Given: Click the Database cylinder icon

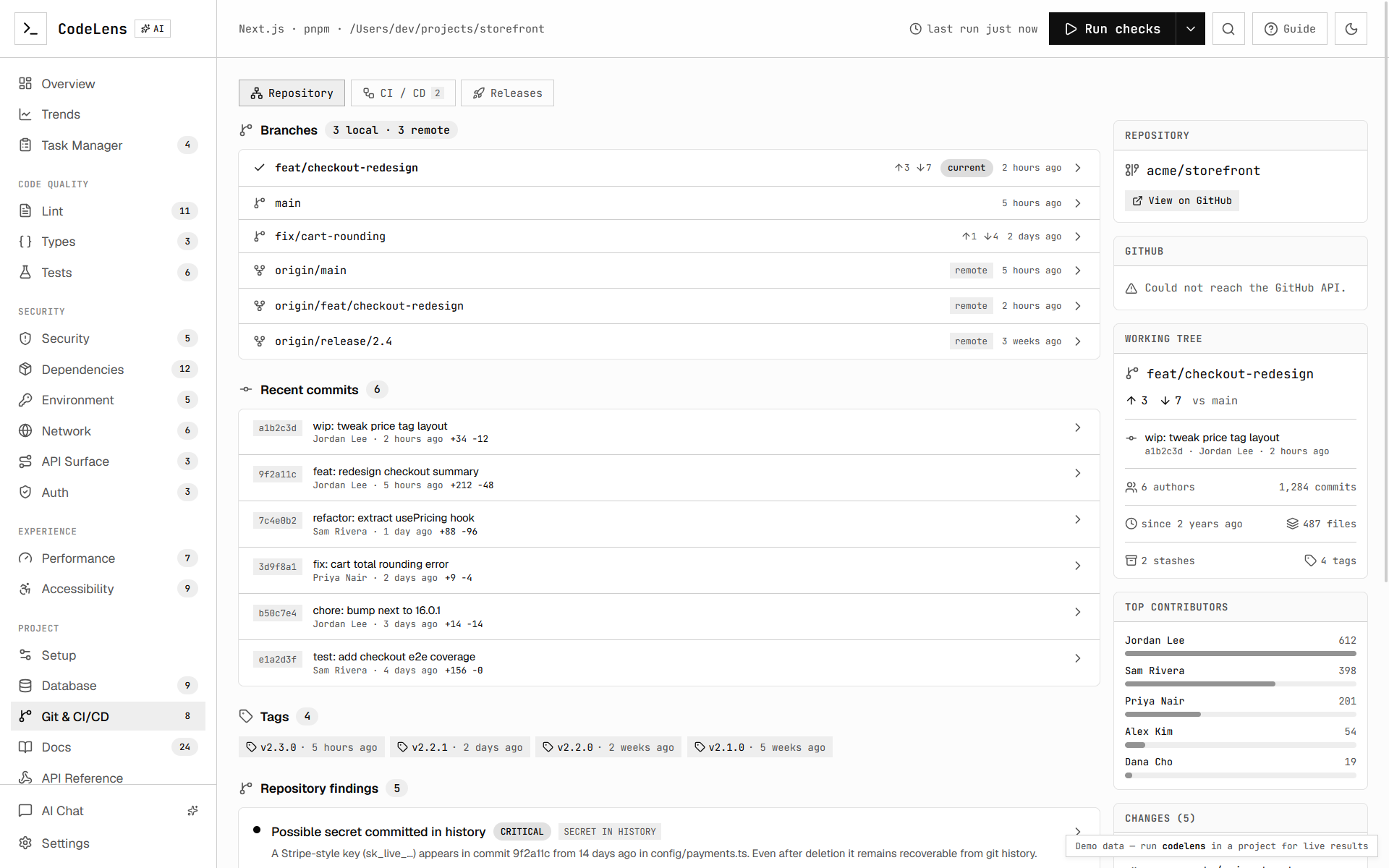Looking at the screenshot, I should pos(25,685).
